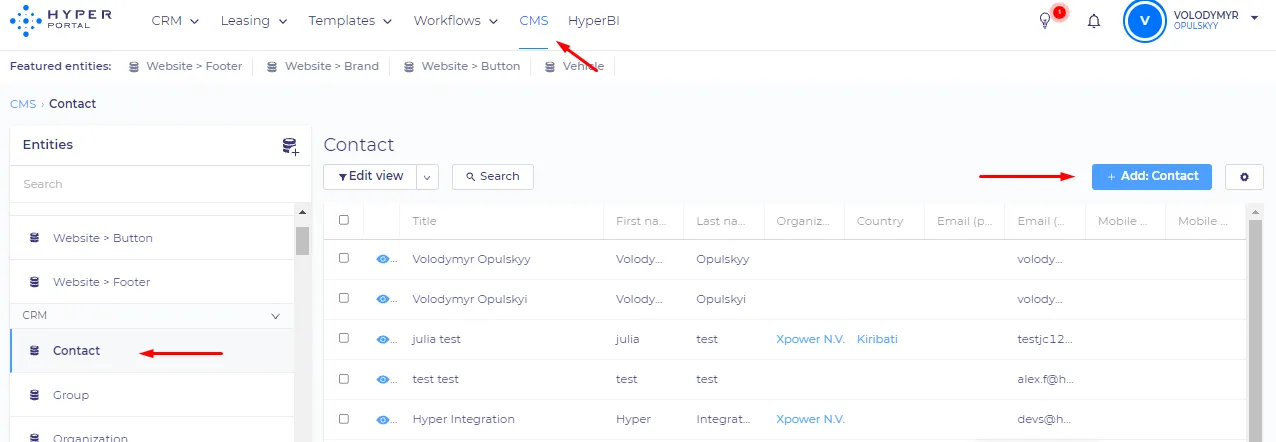The image size is (1276, 442).
Task: Open the Edit view dropdown arrow
Action: 428,177
